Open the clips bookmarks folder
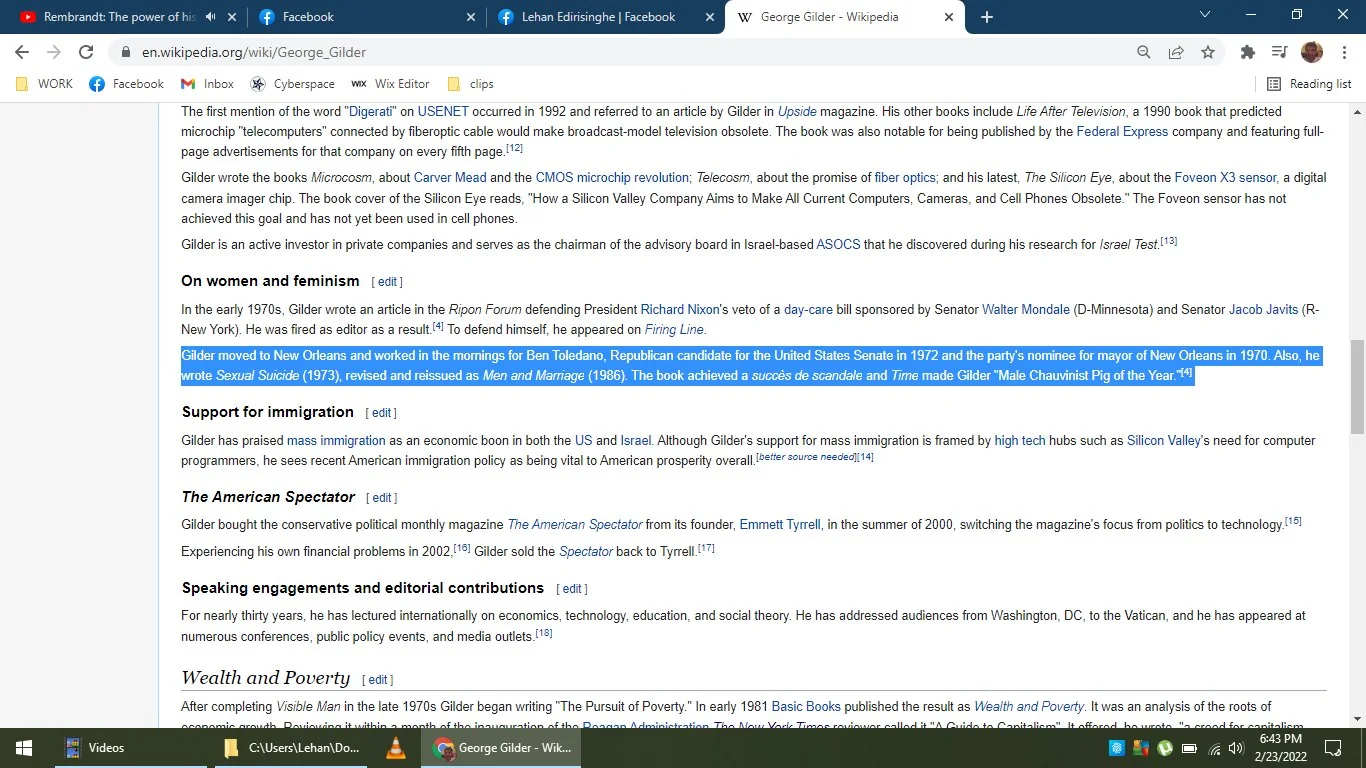Image resolution: width=1366 pixels, height=768 pixels. [x=471, y=84]
